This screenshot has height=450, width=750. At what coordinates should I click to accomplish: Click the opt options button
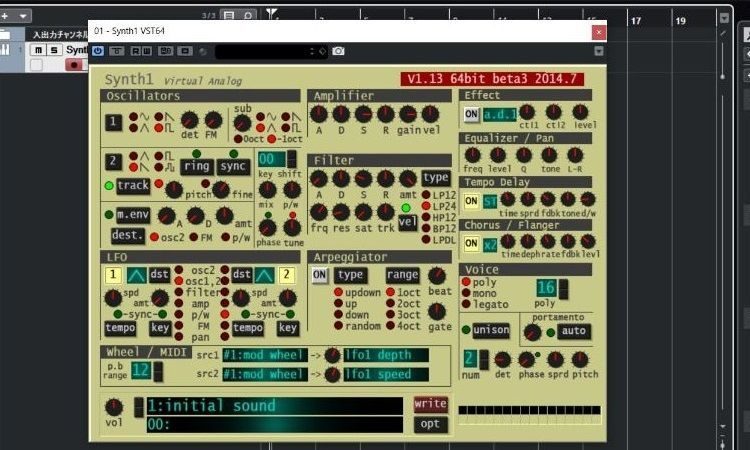430,425
